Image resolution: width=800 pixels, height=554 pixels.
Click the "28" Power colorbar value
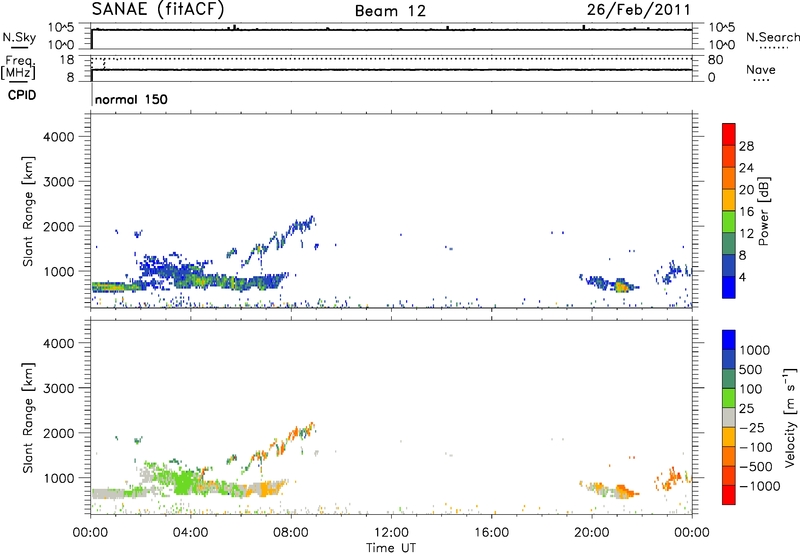point(746,146)
